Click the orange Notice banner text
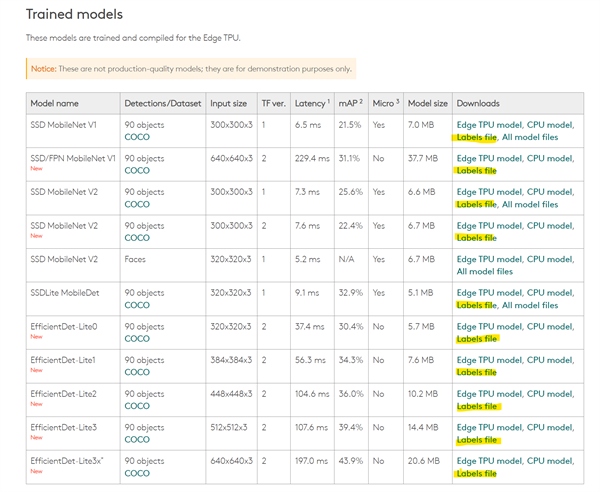 click(x=191, y=69)
